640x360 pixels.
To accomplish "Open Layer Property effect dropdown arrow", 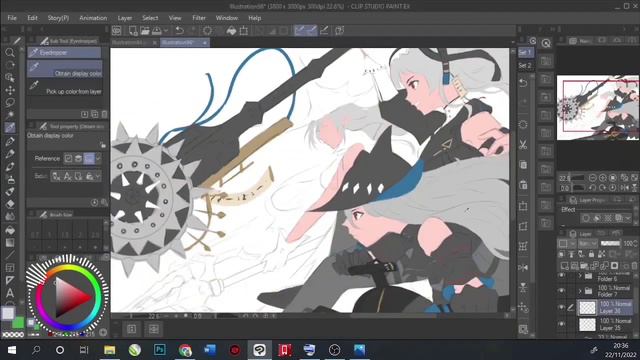I will tap(628, 218).
